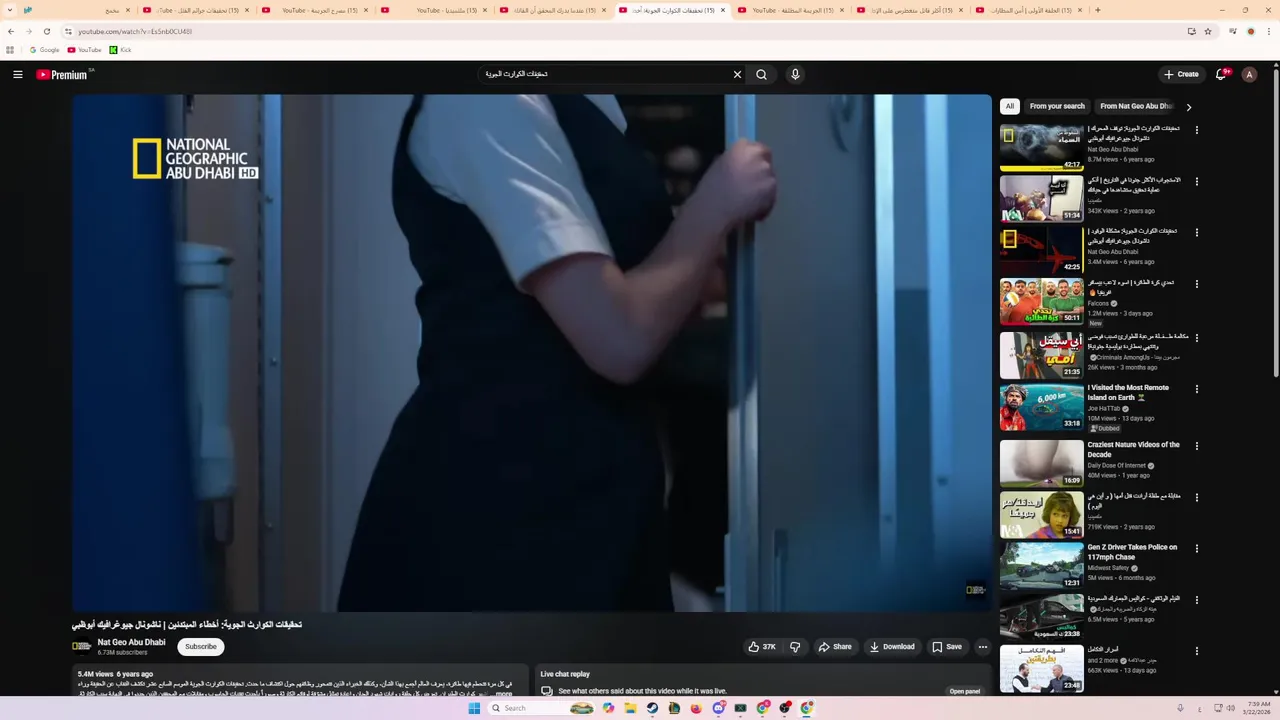Open Craziest Nature Videos of the Decade
The image size is (1280, 720).
click(x=1134, y=449)
